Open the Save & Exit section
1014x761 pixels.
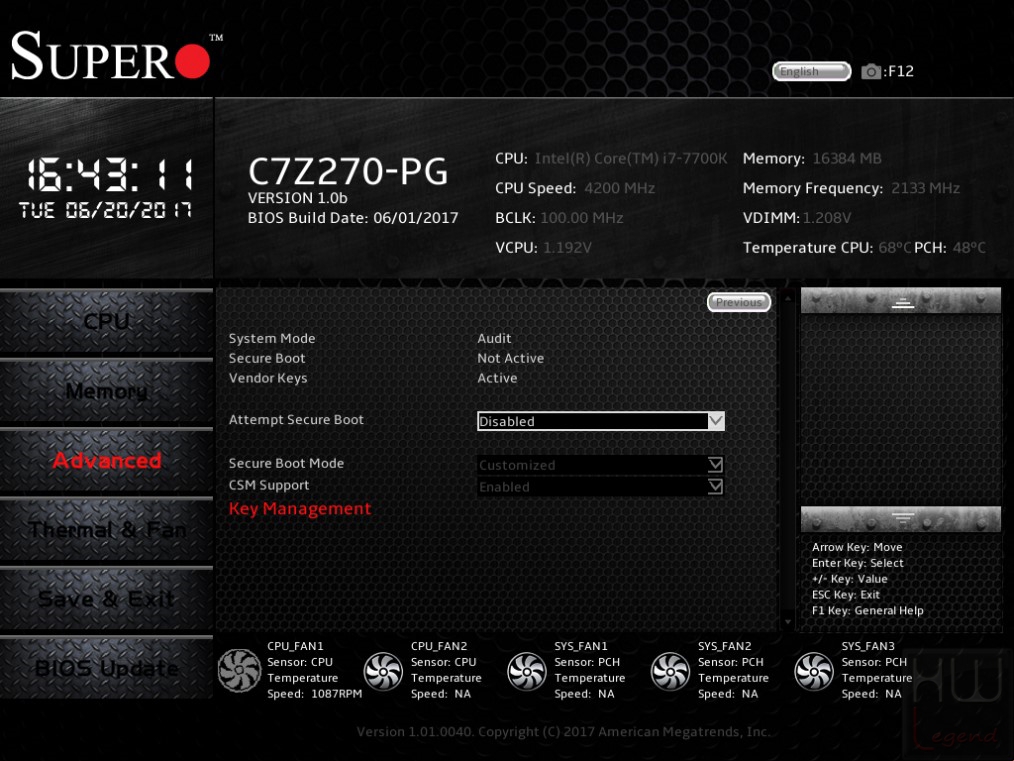pyautogui.click(x=107, y=599)
